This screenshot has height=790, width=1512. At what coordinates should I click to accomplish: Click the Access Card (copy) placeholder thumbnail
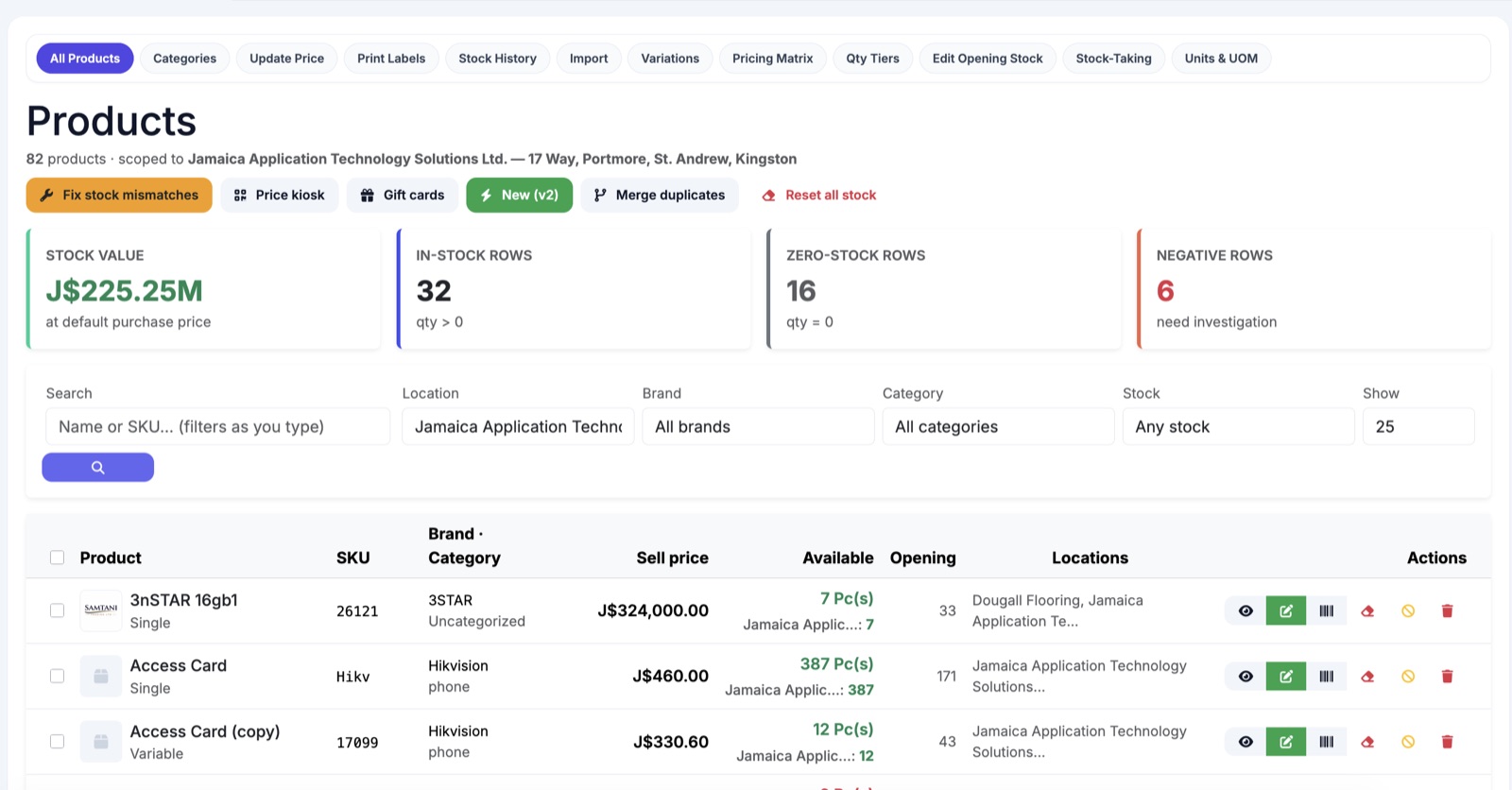coord(101,742)
